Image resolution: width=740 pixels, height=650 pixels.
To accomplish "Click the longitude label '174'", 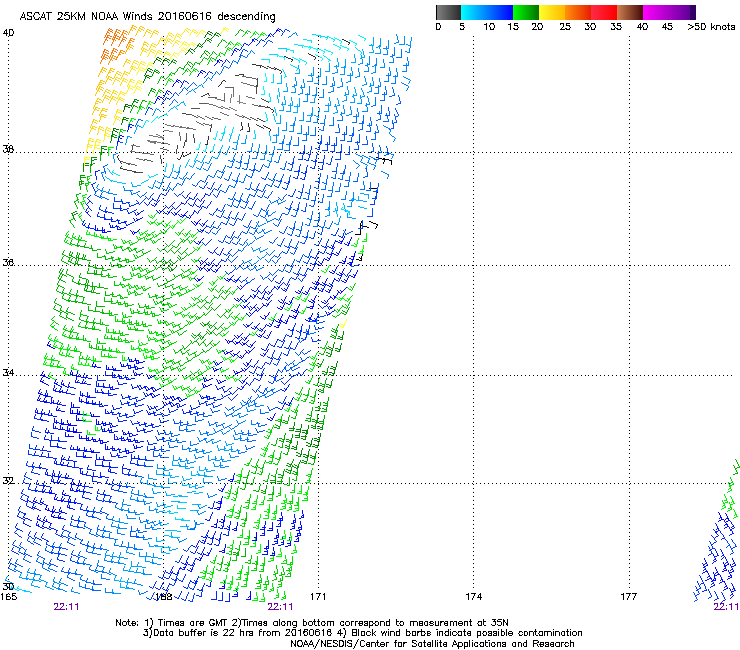I will pos(473,597).
